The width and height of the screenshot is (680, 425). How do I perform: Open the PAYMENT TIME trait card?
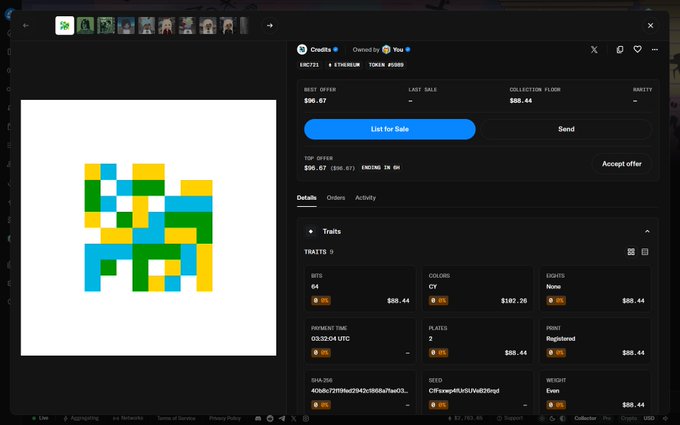pyautogui.click(x=360, y=341)
